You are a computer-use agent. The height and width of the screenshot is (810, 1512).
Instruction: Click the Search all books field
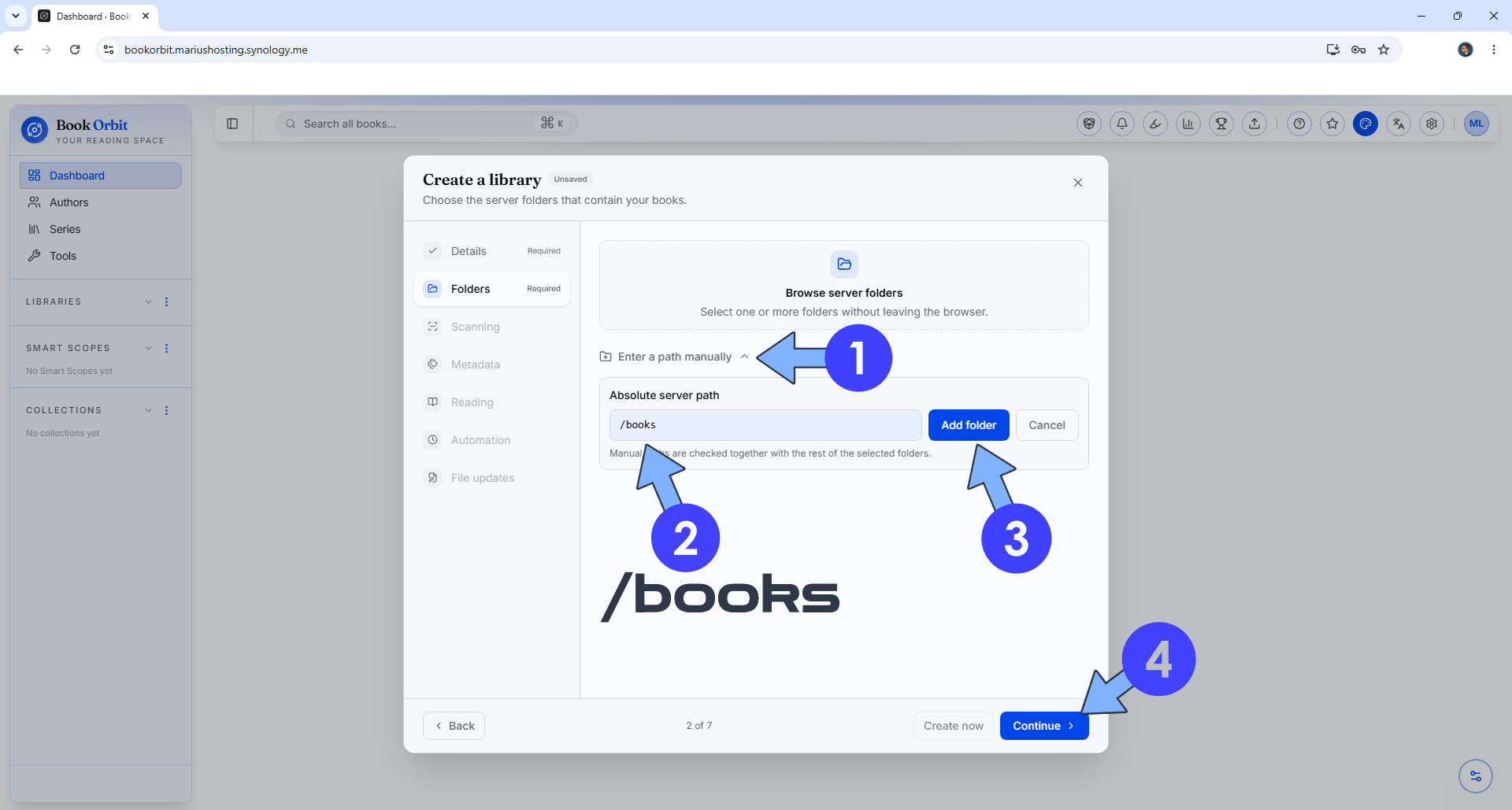426,124
